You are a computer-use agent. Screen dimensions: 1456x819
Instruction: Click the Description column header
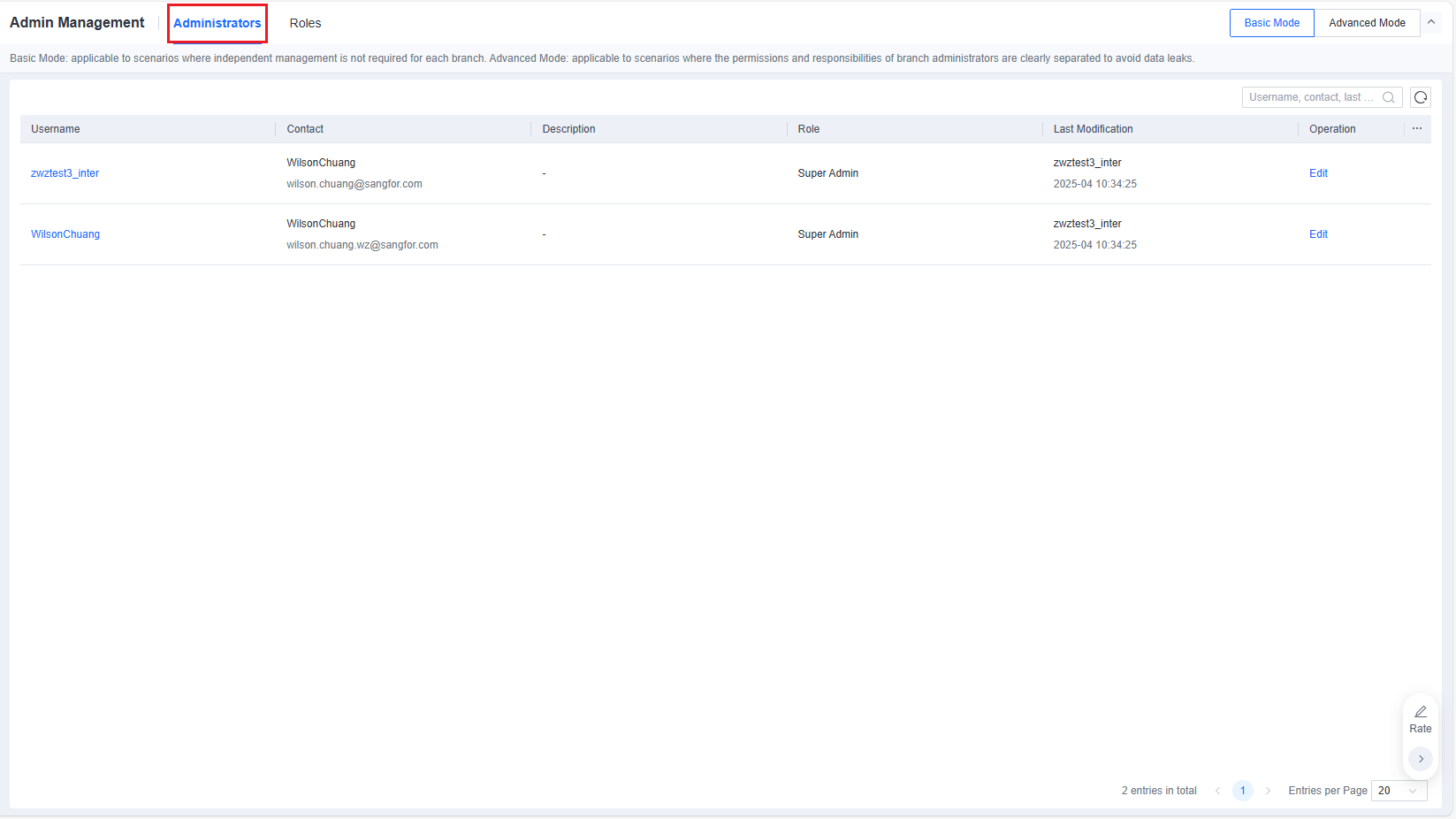click(568, 129)
